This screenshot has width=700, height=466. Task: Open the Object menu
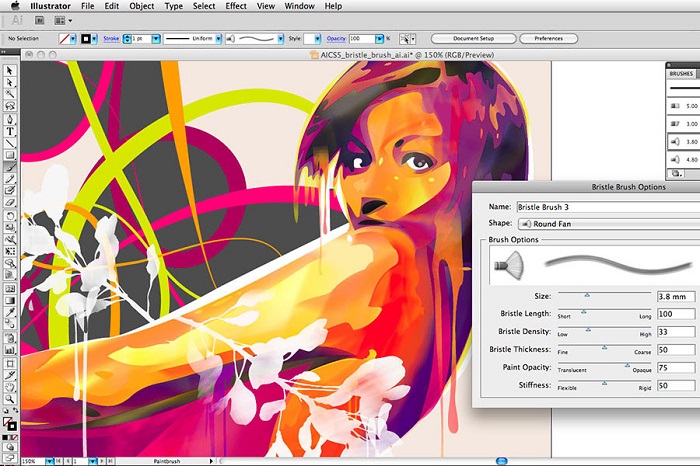pyautogui.click(x=141, y=5)
